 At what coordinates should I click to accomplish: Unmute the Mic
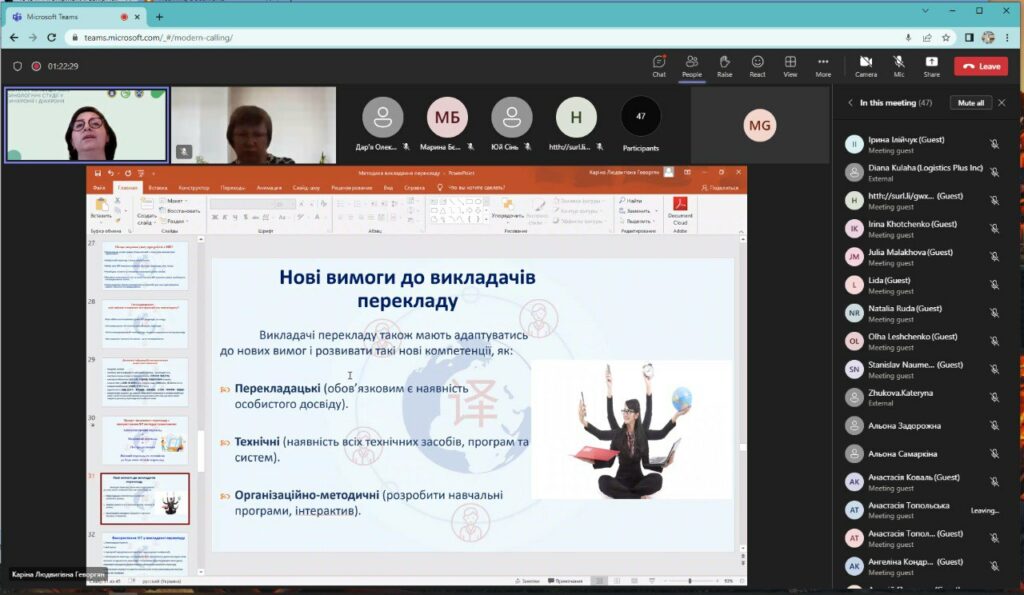point(899,65)
